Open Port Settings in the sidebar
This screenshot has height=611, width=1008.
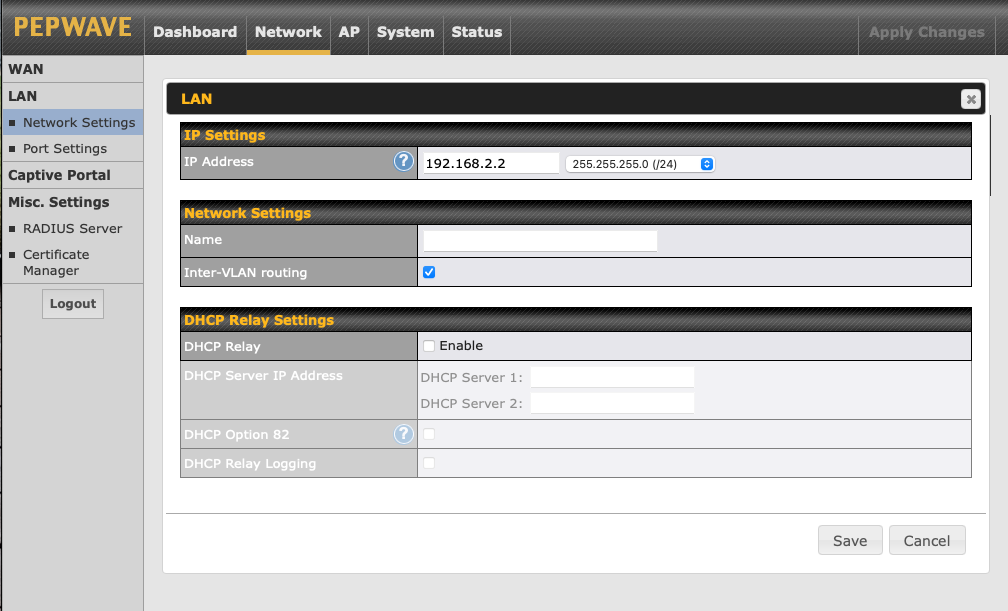[65, 149]
